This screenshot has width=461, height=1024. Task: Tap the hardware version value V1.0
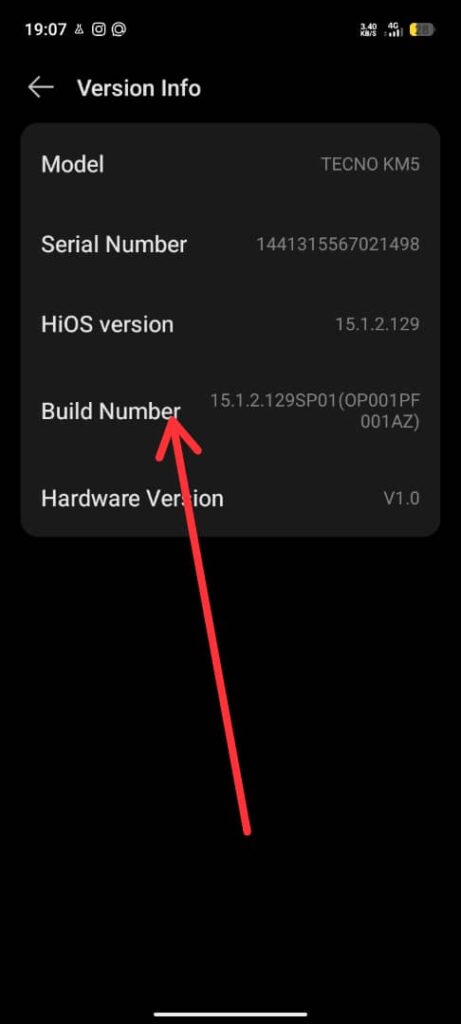(402, 499)
